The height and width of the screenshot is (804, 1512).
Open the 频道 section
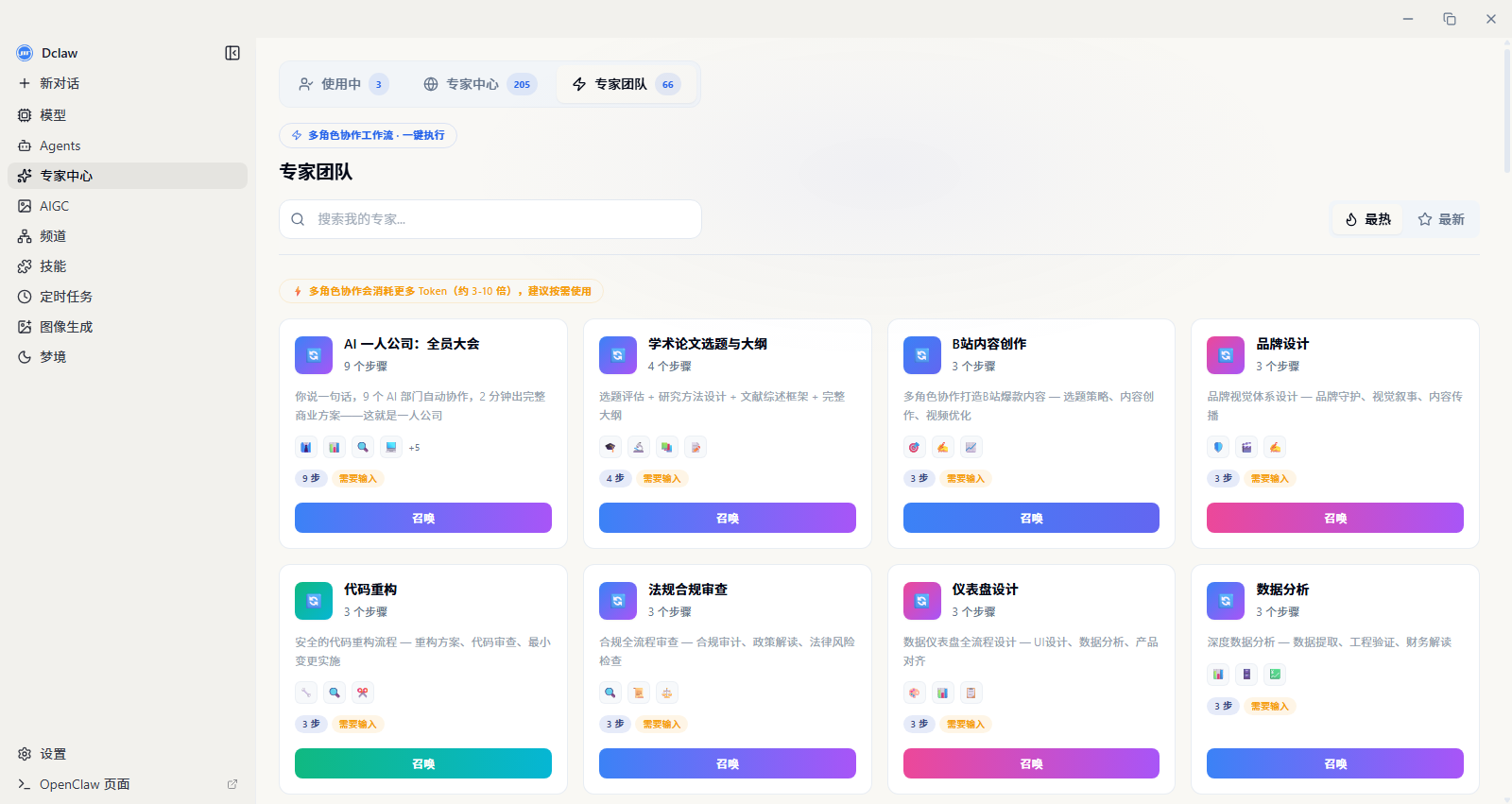(x=128, y=236)
